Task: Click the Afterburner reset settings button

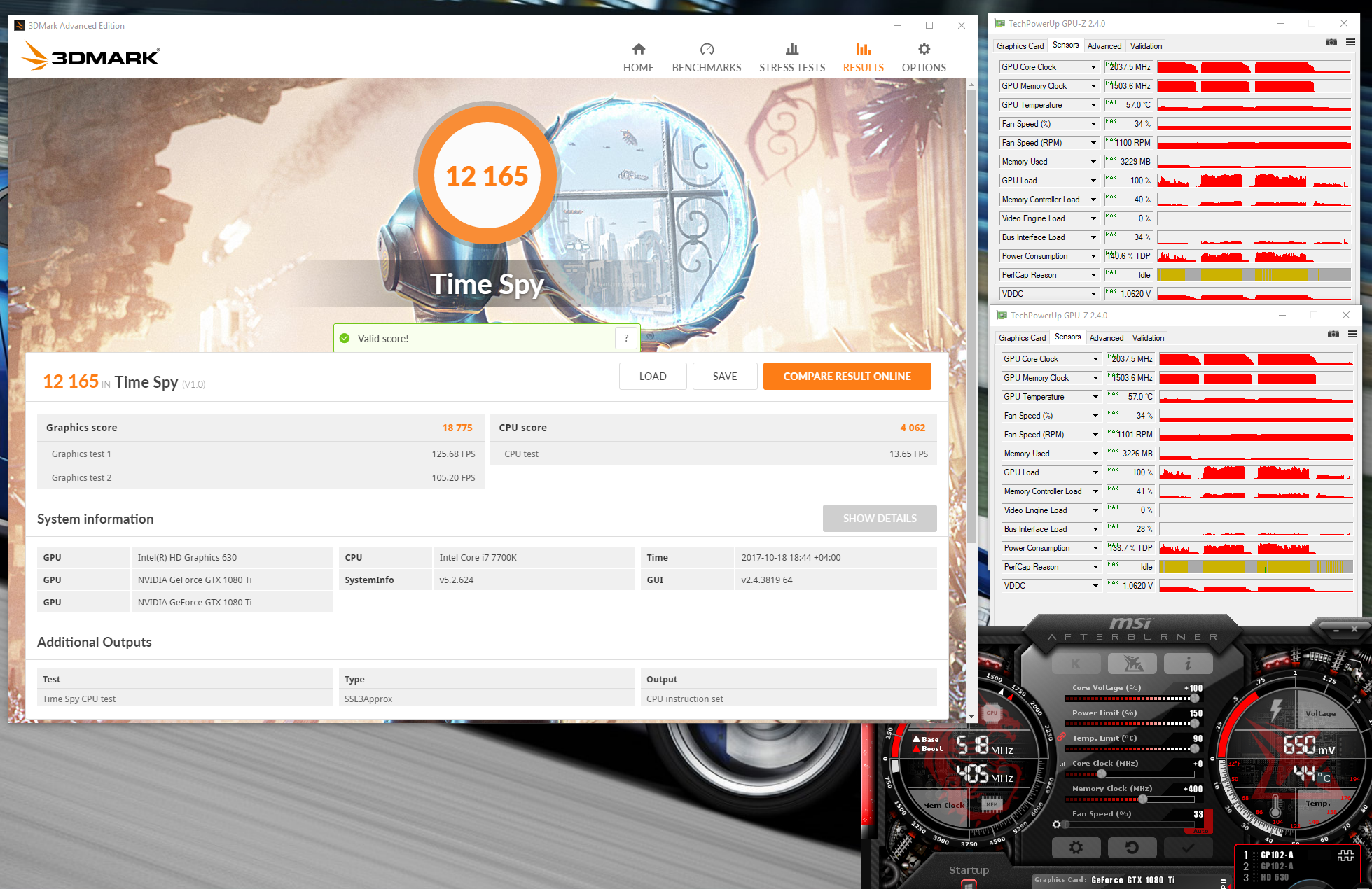Action: coord(1132,848)
